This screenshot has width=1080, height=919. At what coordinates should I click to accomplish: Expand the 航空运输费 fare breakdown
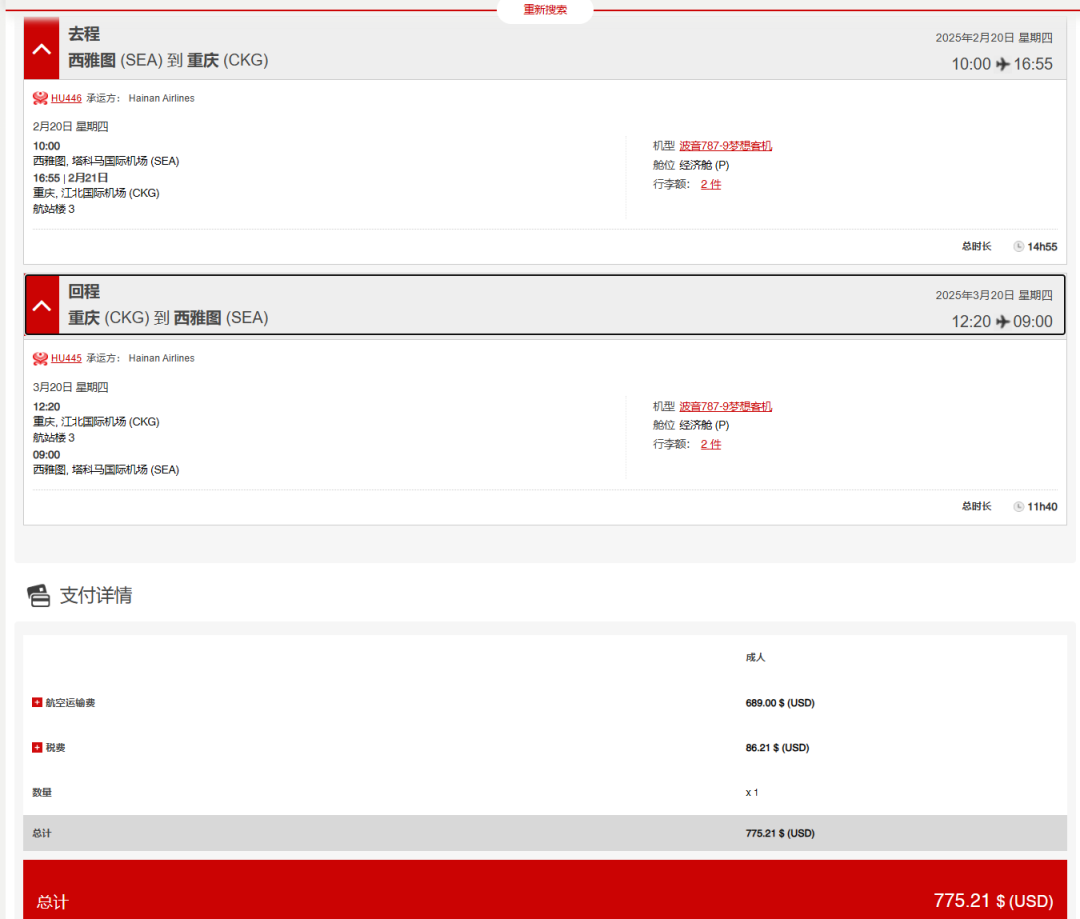coord(37,702)
